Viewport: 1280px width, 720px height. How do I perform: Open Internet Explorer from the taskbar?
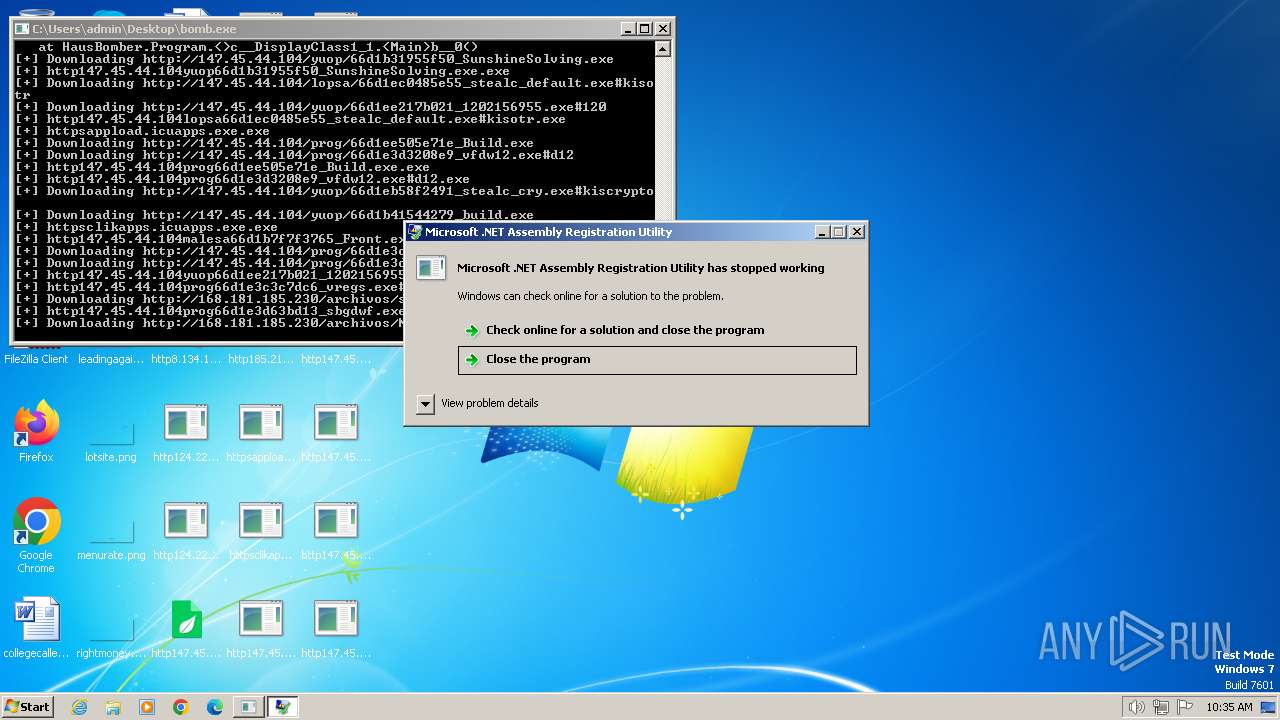[x=79, y=707]
